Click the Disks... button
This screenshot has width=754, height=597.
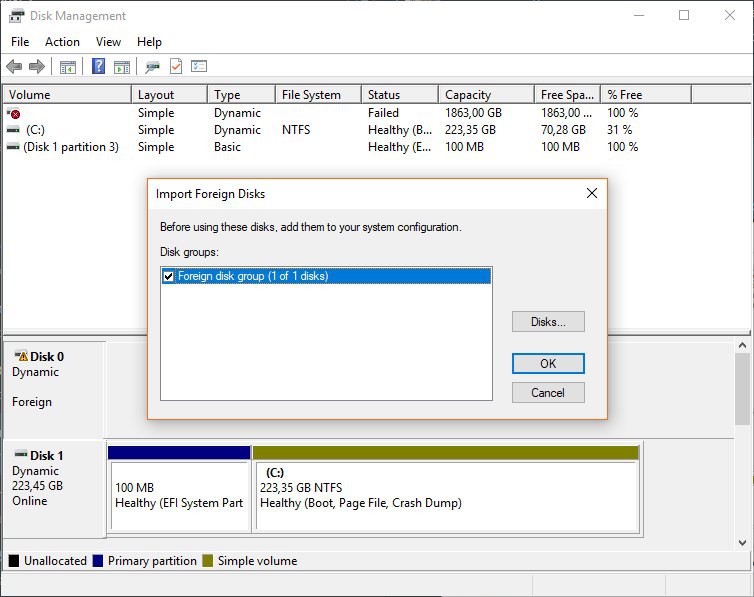[x=548, y=322]
